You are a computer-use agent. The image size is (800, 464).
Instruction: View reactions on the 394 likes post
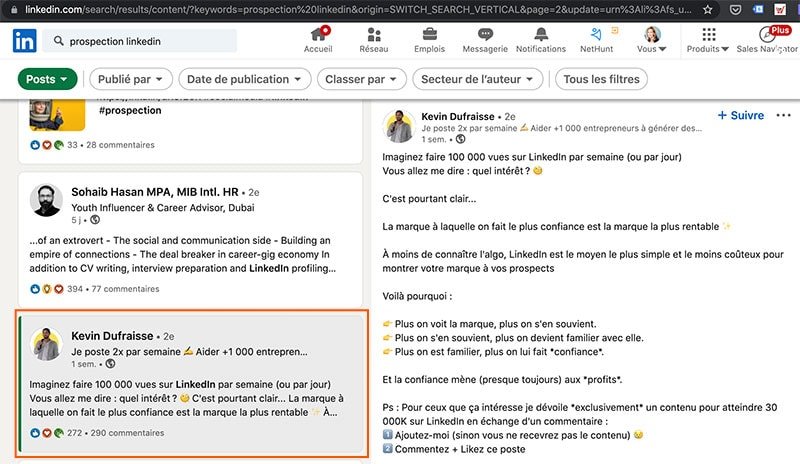click(56, 289)
